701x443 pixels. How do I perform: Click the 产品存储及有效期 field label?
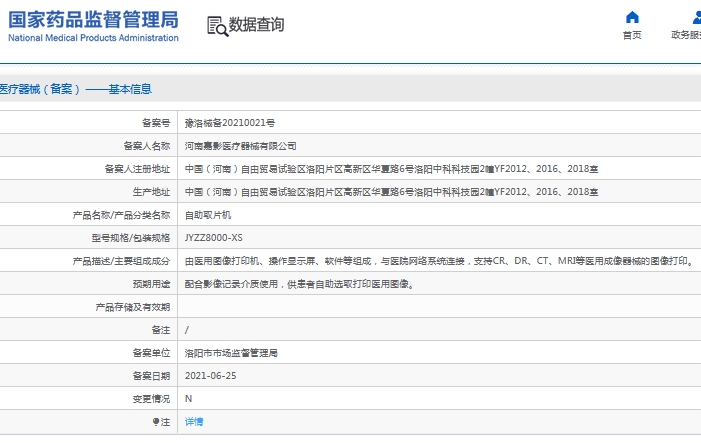pos(133,307)
